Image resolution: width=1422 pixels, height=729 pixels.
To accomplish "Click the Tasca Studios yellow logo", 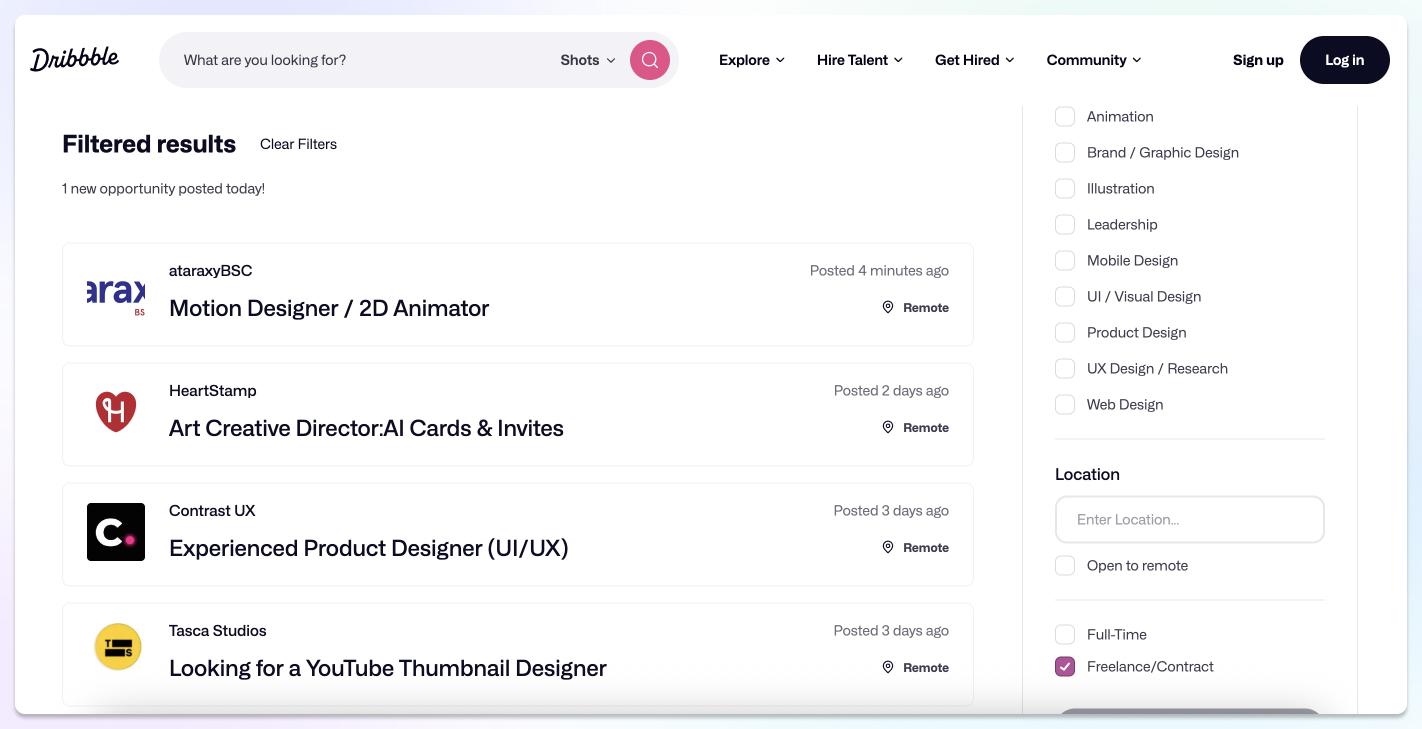I will pos(116,648).
